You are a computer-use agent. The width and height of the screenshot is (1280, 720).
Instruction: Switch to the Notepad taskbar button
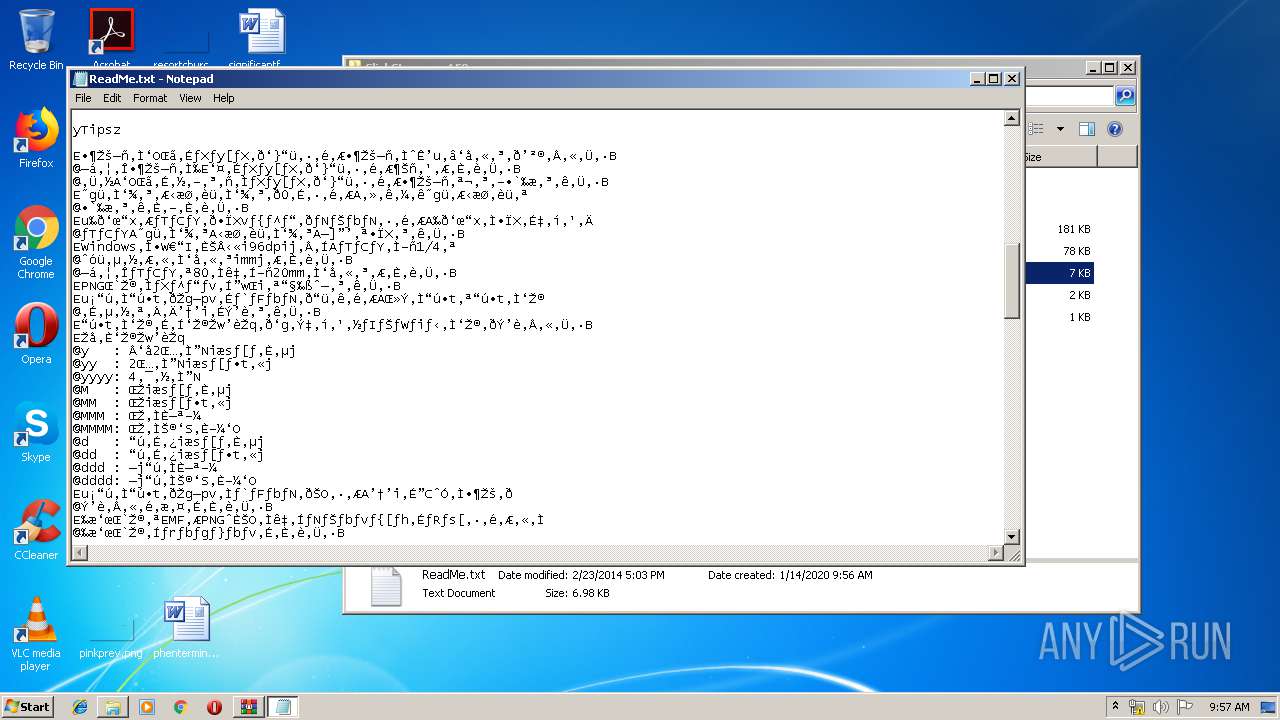point(282,707)
